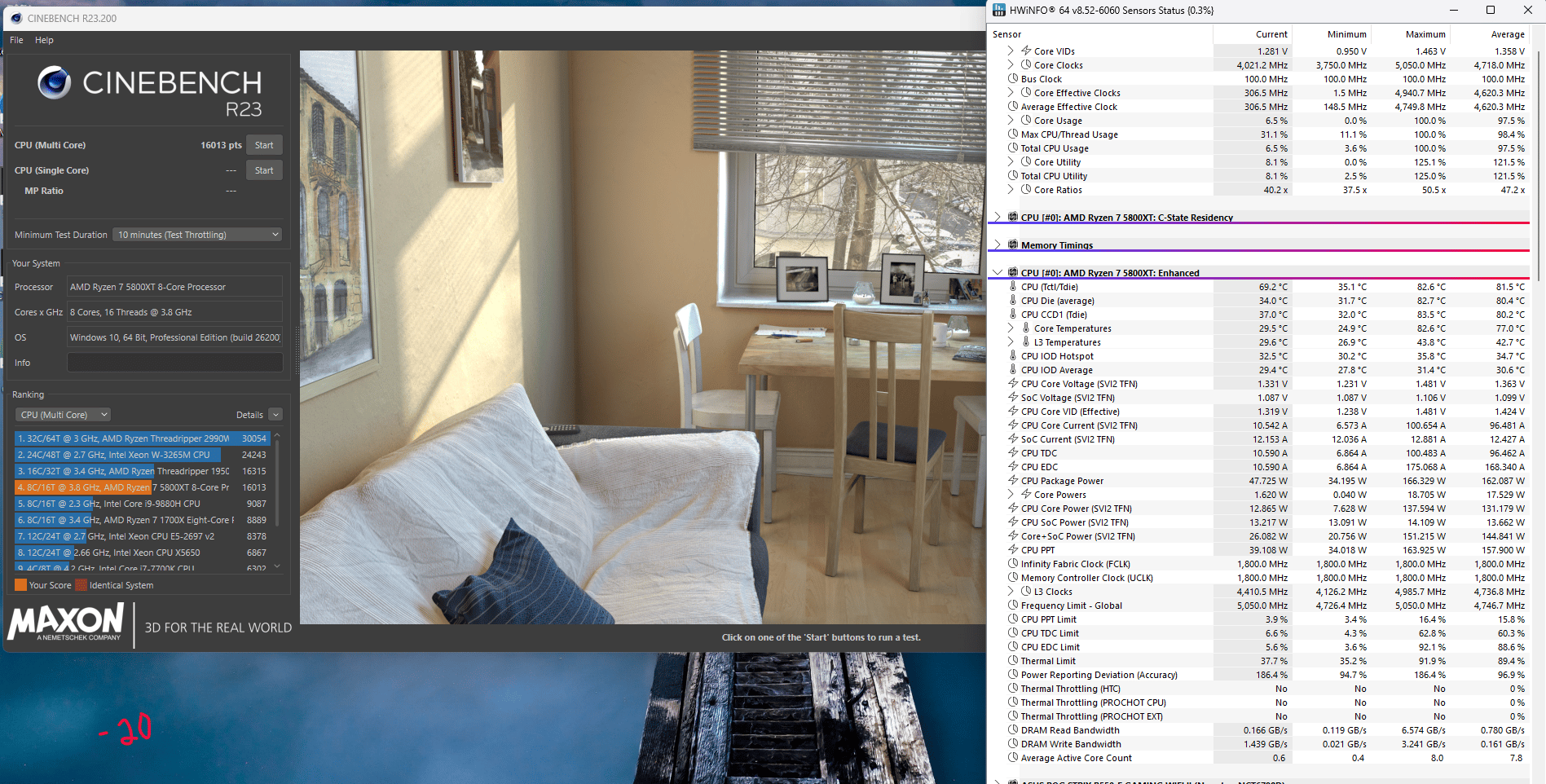This screenshot has width=1546, height=784.
Task: Click the clock icon beside Frequency Limit - Global
Action: [1013, 606]
